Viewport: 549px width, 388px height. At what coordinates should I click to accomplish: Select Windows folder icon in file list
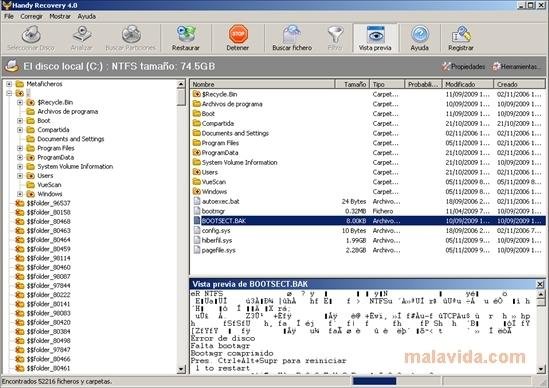(x=196, y=192)
